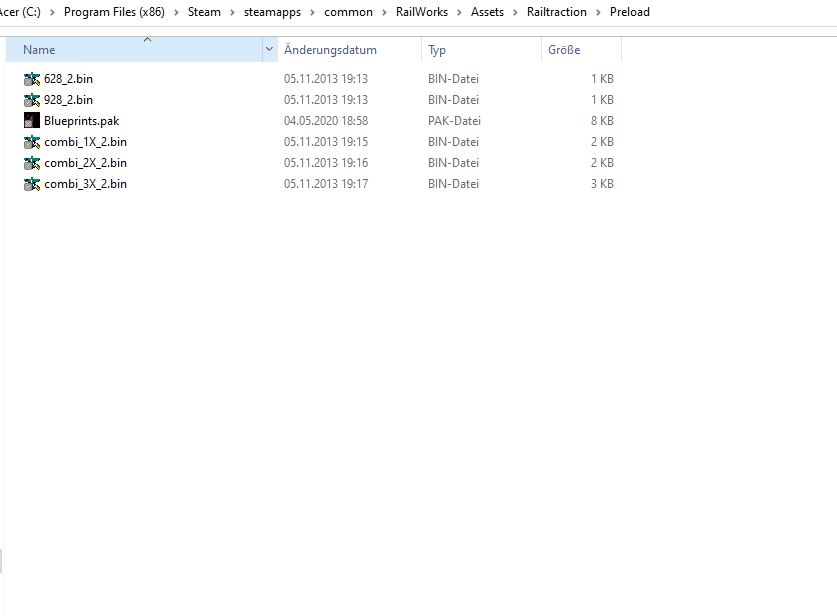Click the Blueprints.pak date 04.05.2020 18:58

coord(326,121)
